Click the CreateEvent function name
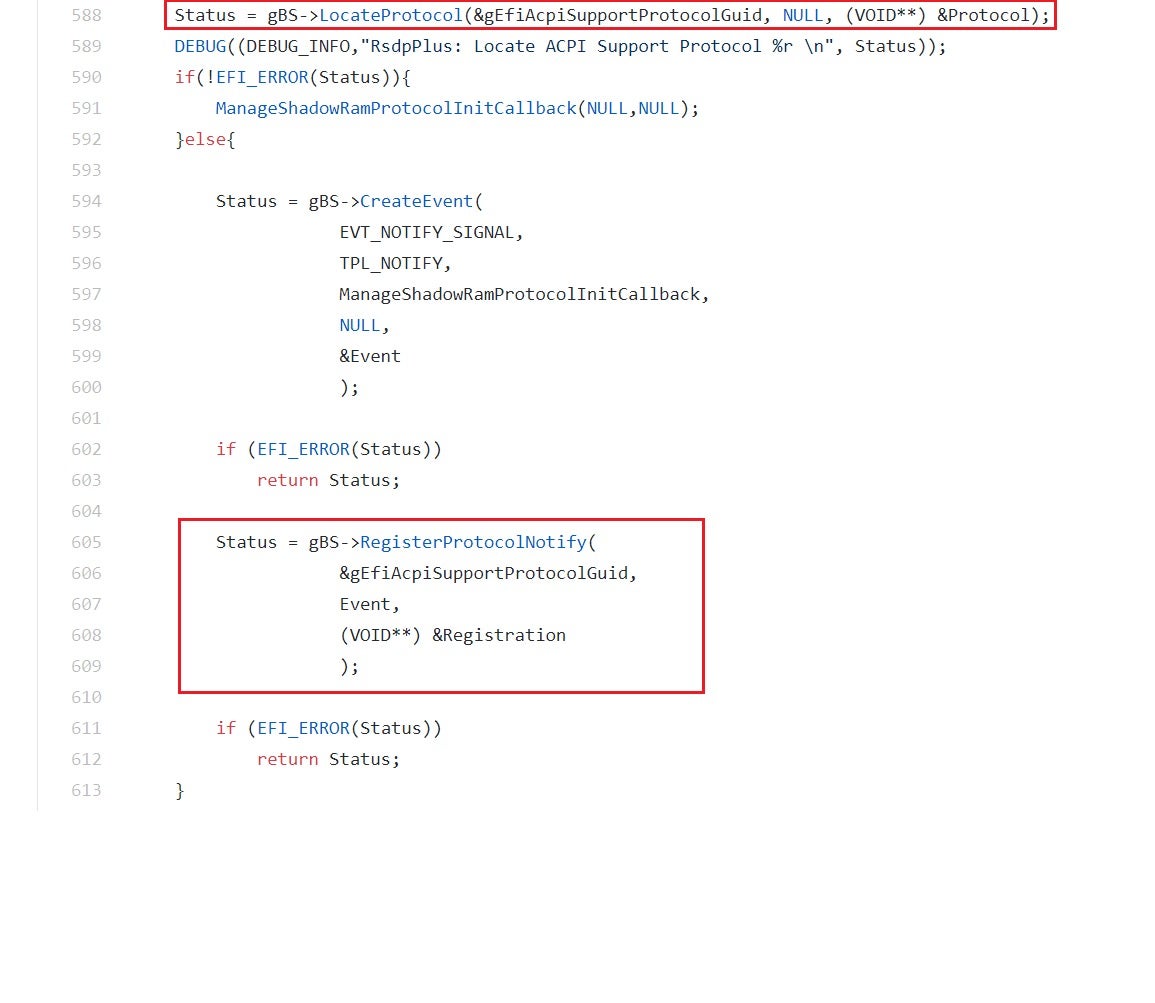 click(416, 201)
